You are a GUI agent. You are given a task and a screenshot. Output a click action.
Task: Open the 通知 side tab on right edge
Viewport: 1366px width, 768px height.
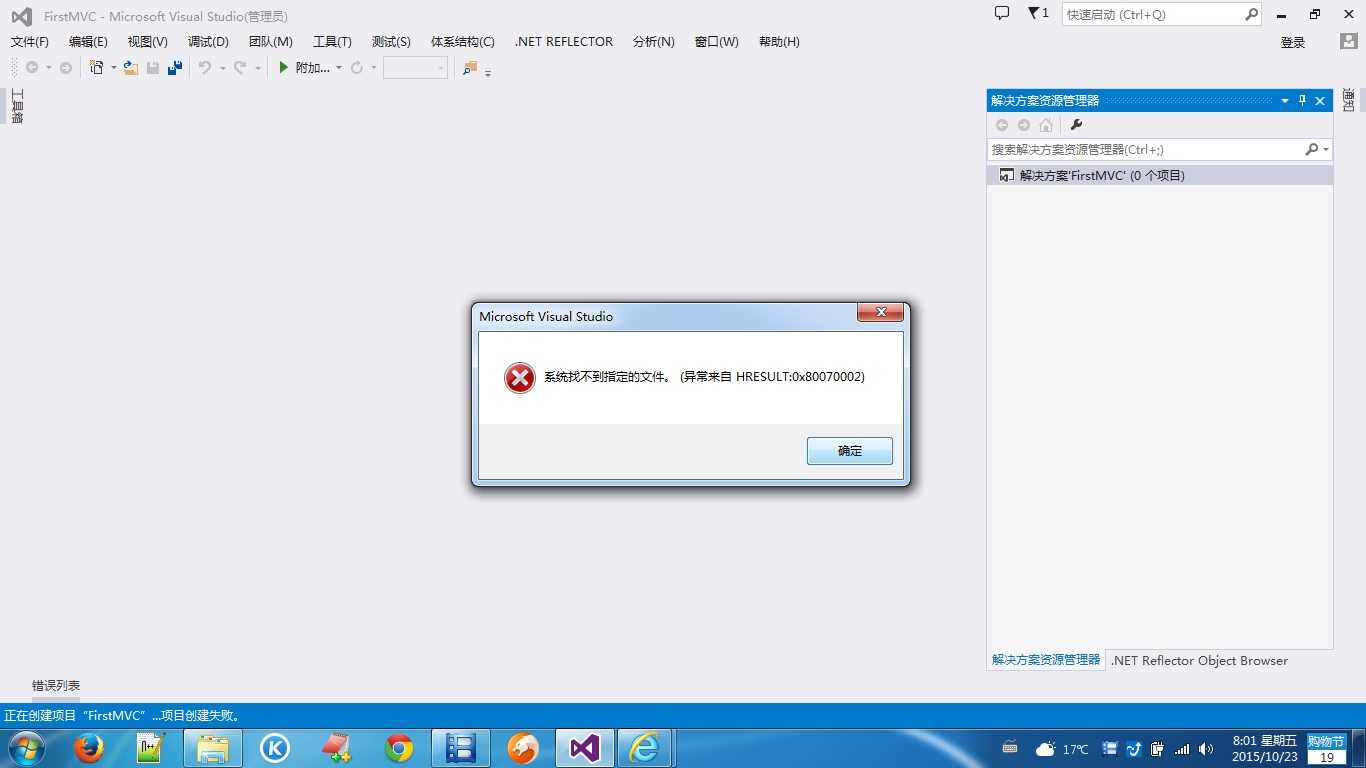(1348, 99)
